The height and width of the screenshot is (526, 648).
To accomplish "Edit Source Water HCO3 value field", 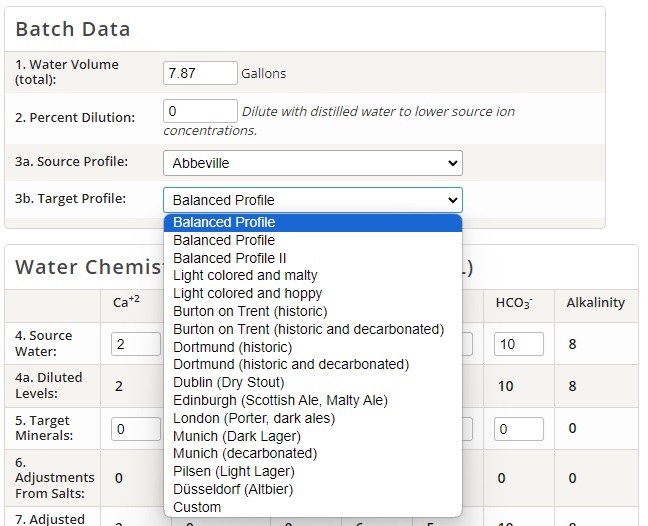I will coord(518,344).
